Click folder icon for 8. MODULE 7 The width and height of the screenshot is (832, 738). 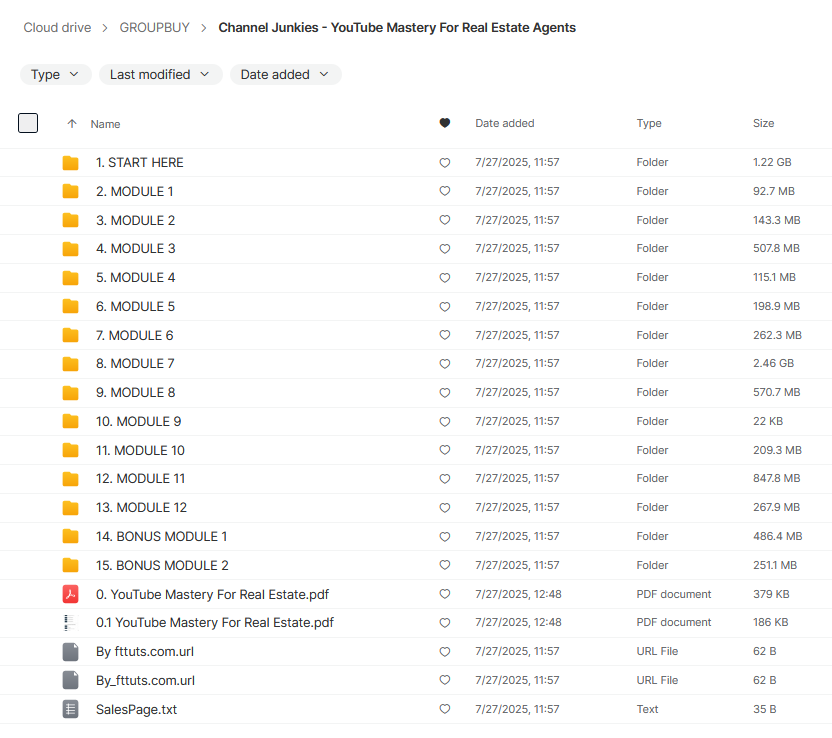70,364
